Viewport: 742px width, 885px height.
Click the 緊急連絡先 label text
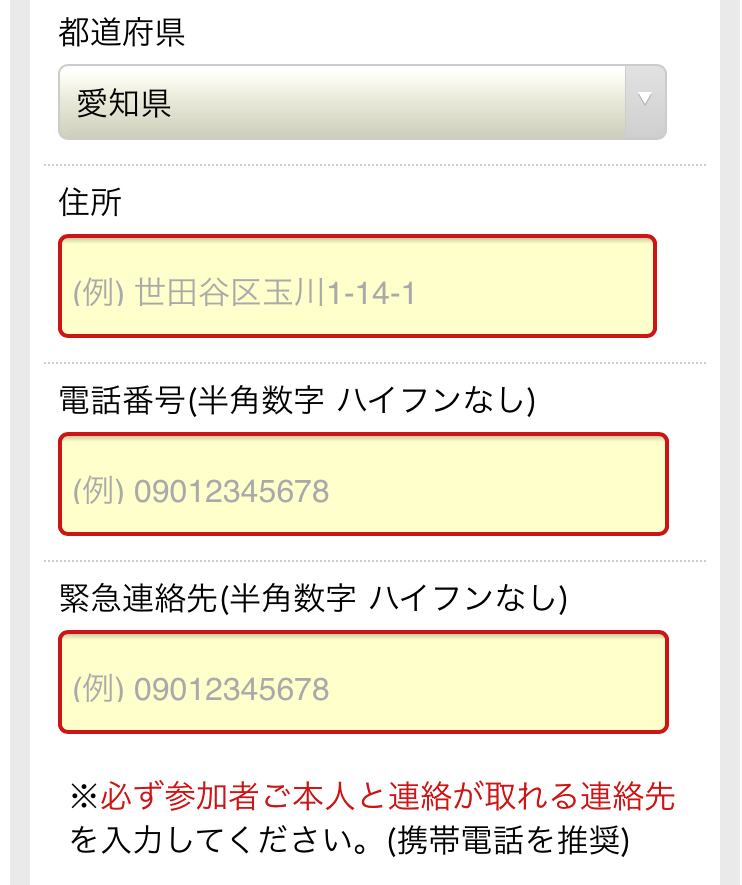(x=138, y=598)
